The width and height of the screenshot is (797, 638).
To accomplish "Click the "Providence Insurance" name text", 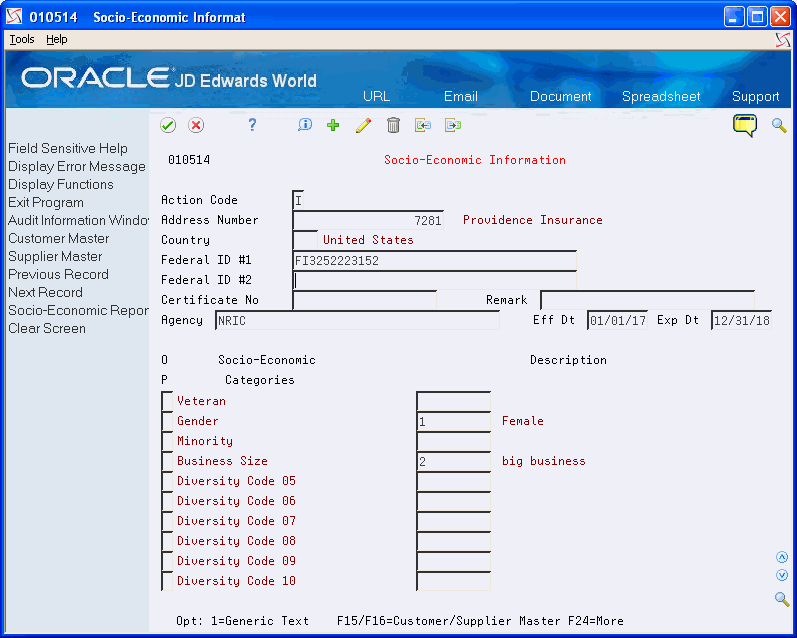I will [x=532, y=220].
